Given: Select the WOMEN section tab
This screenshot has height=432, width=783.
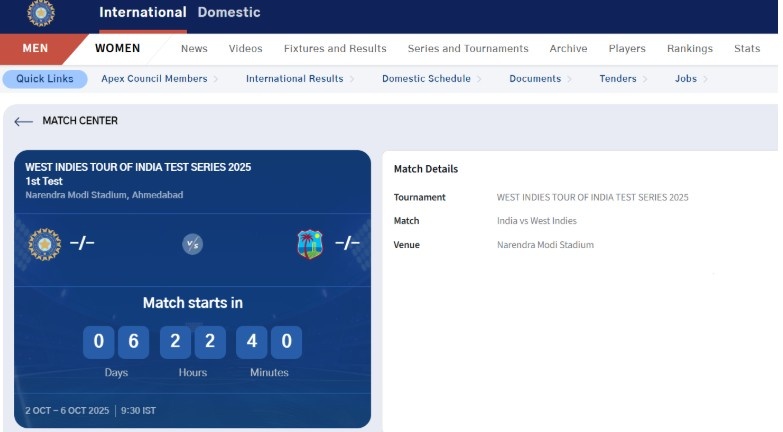Looking at the screenshot, I should pos(117,48).
